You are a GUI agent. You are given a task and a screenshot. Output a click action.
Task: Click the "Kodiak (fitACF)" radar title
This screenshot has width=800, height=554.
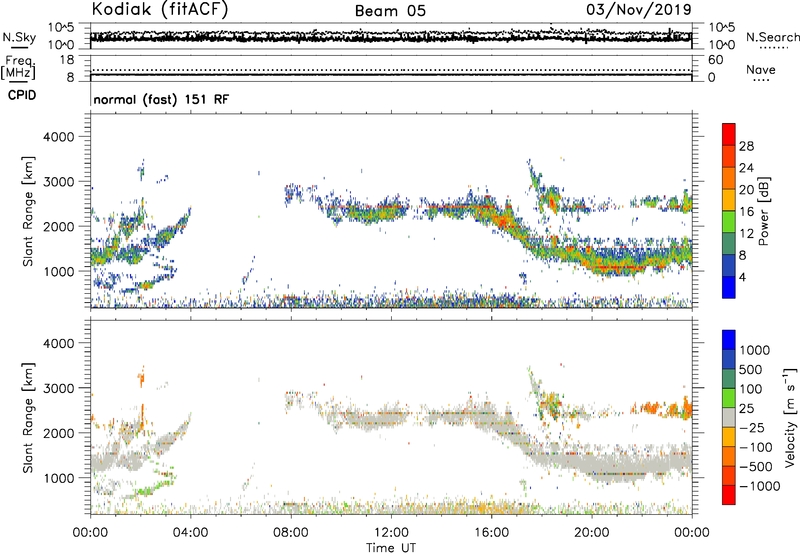(x=160, y=9)
